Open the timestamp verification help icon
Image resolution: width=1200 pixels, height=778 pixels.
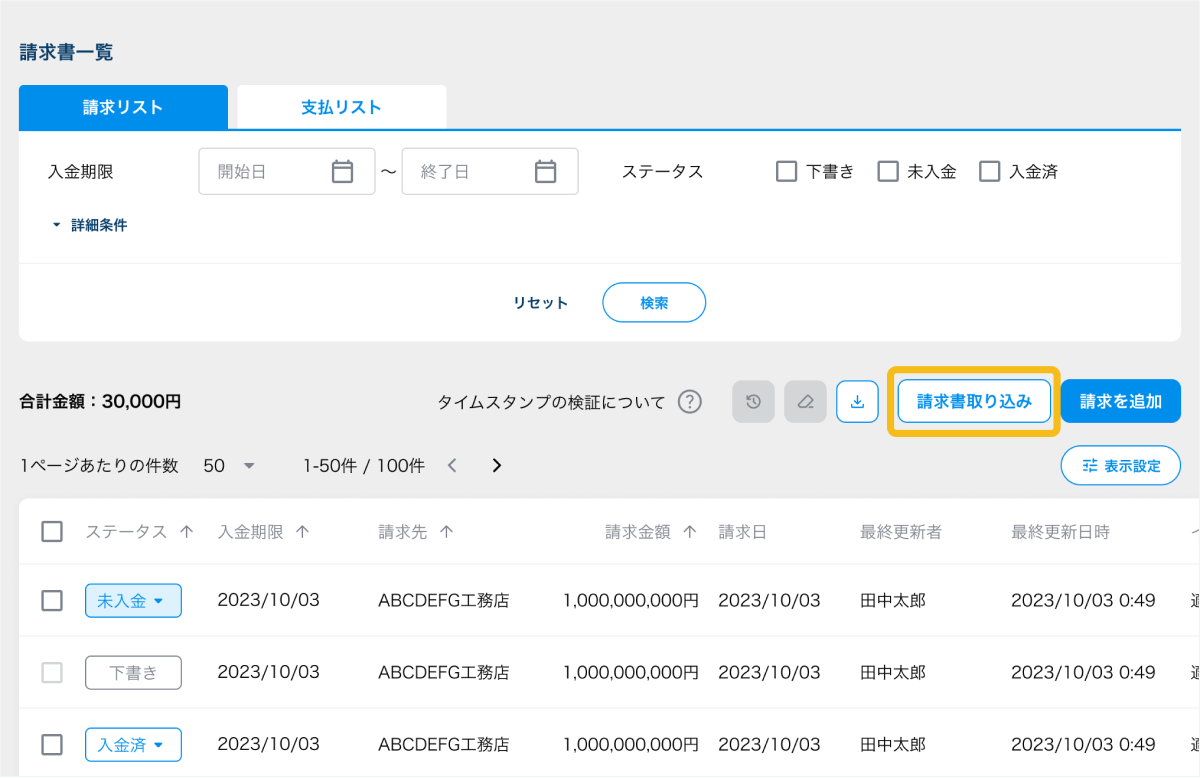click(x=689, y=402)
